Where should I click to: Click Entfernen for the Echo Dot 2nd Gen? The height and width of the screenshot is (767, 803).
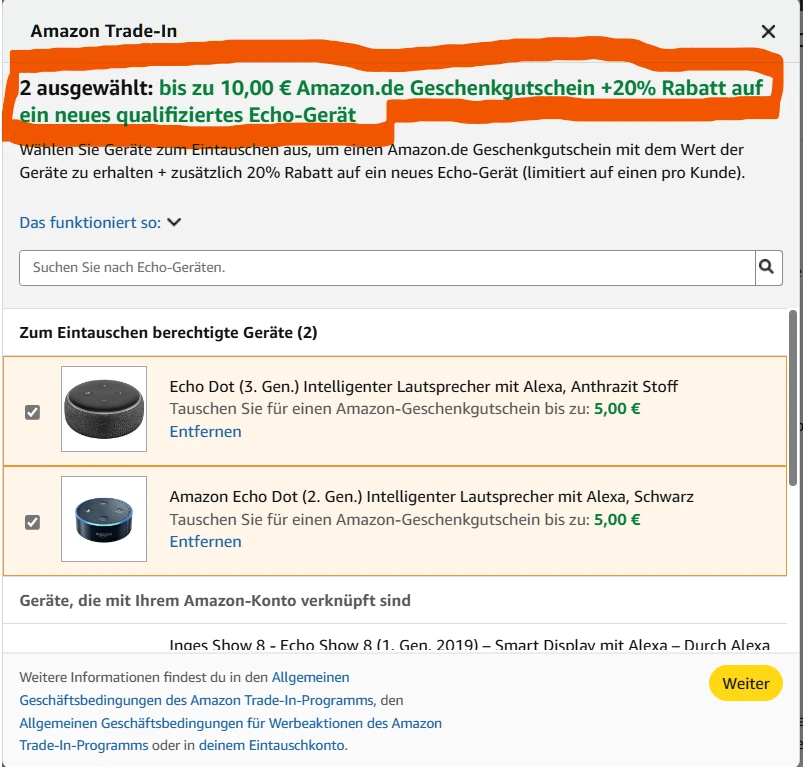(205, 541)
